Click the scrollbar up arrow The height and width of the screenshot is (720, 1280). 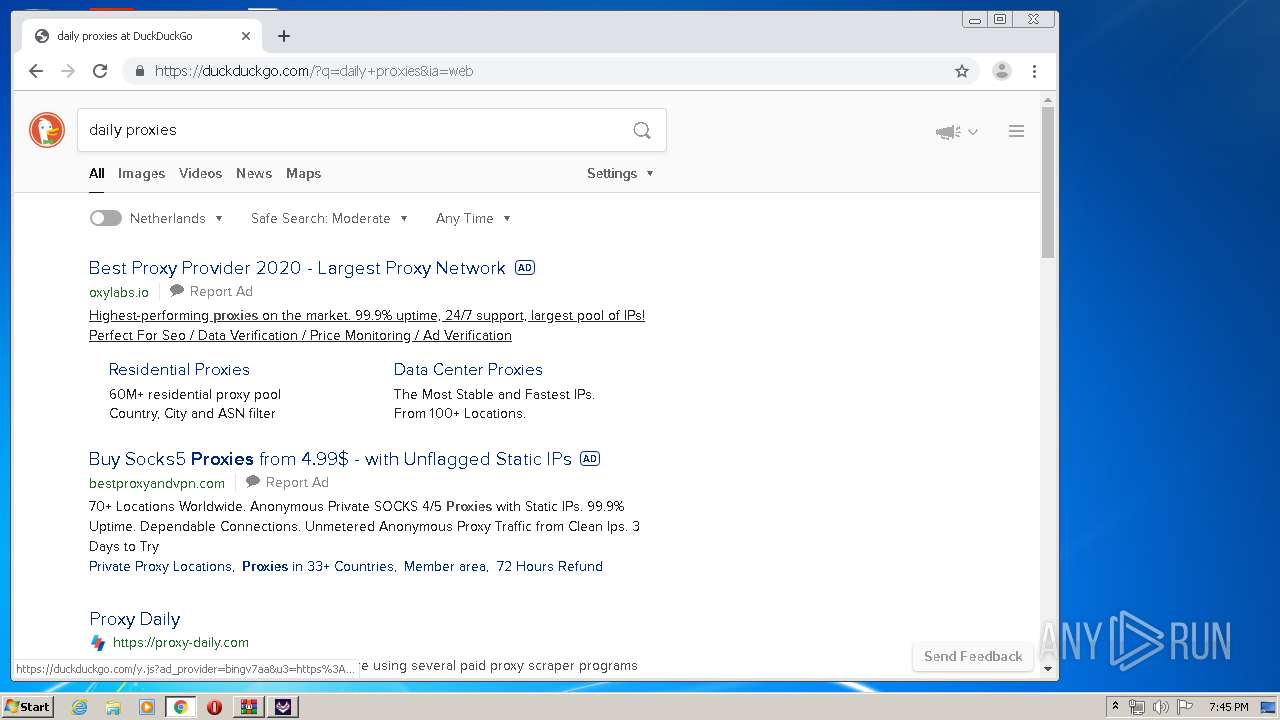pyautogui.click(x=1048, y=100)
